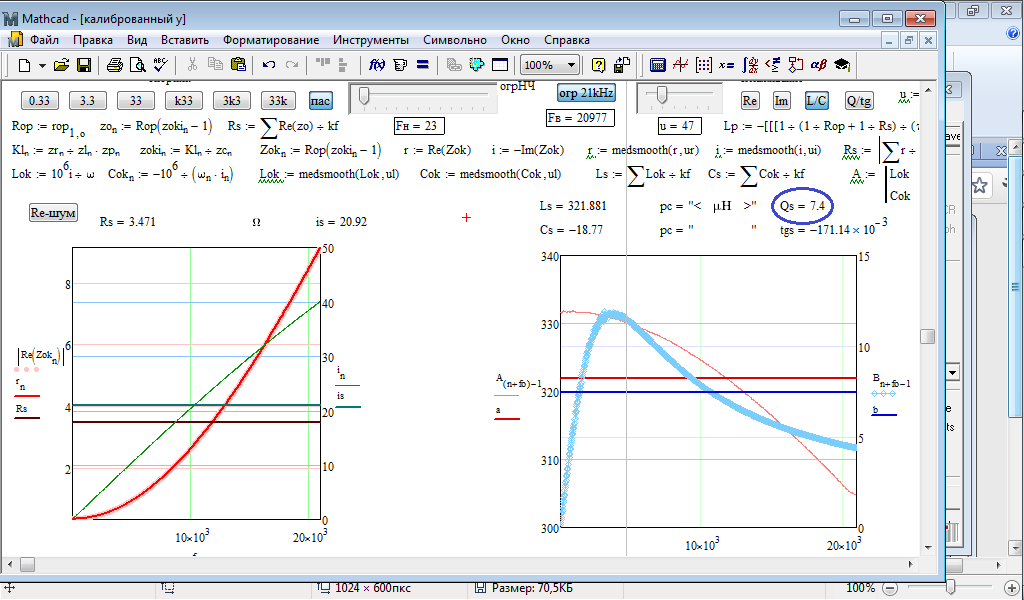
Task: Open the Инструменты menu
Action: [371, 40]
